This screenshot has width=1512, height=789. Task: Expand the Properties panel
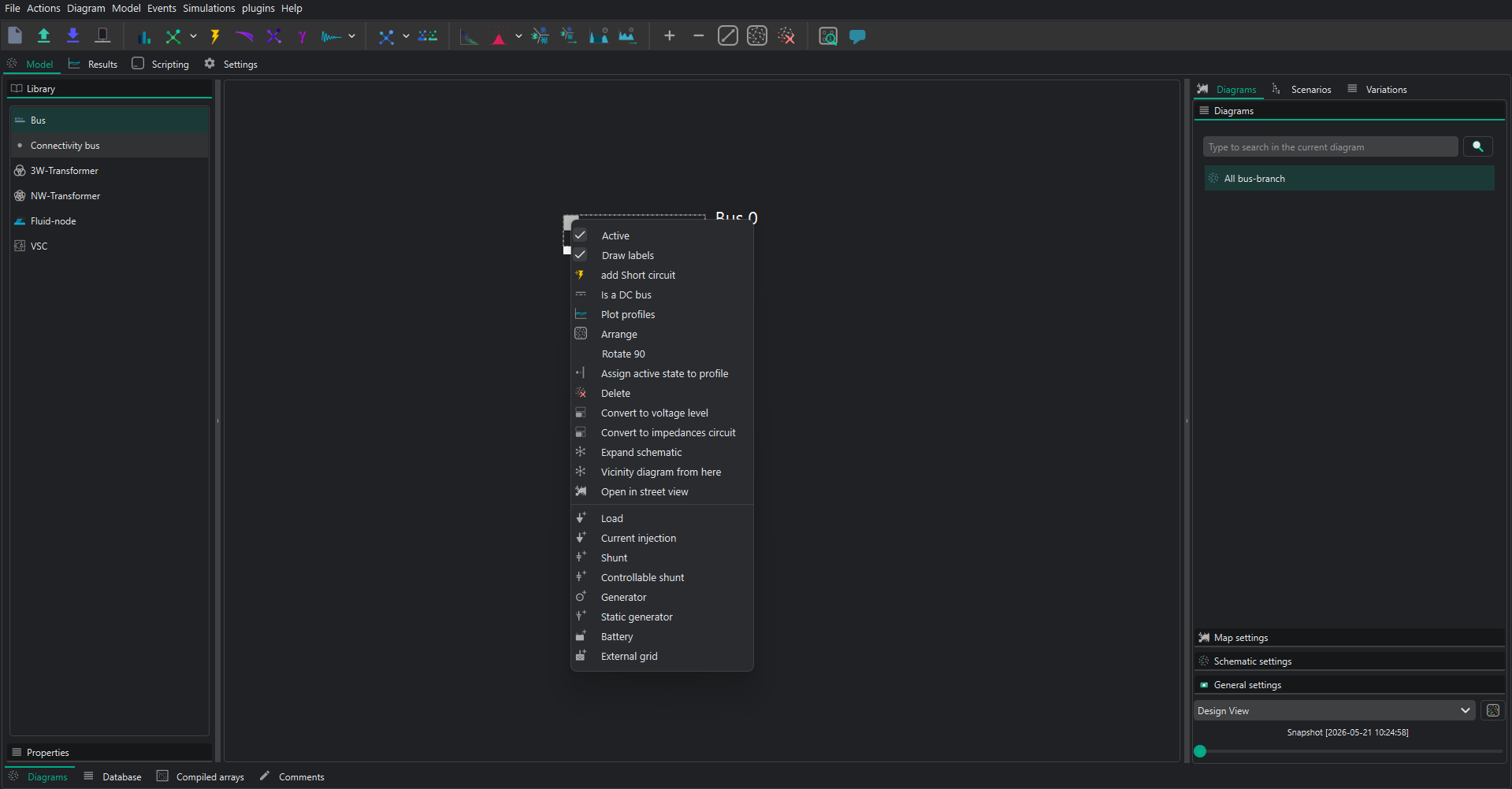click(110, 752)
